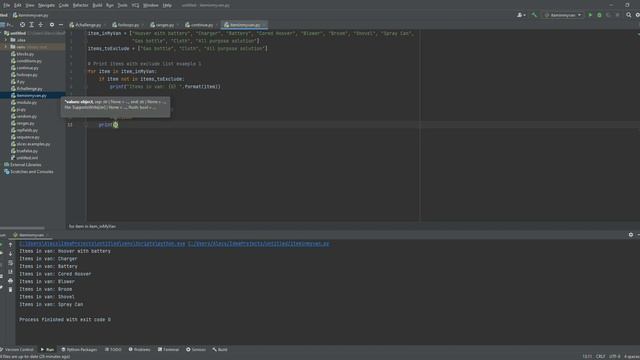Open the View menu
The height and width of the screenshot is (360, 640).
click(x=30, y=5)
